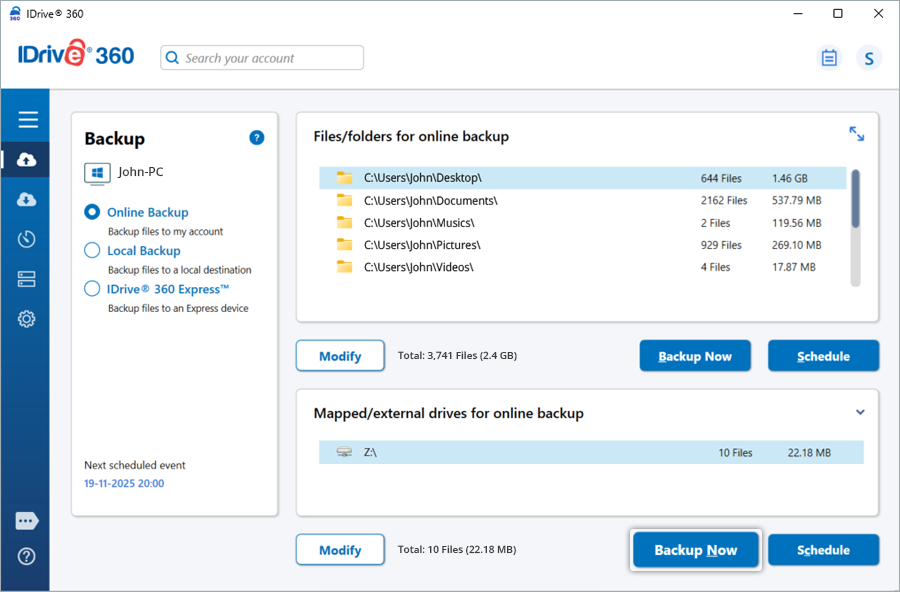
Task: Click the file list vertical scrollbar
Action: [x=855, y=199]
